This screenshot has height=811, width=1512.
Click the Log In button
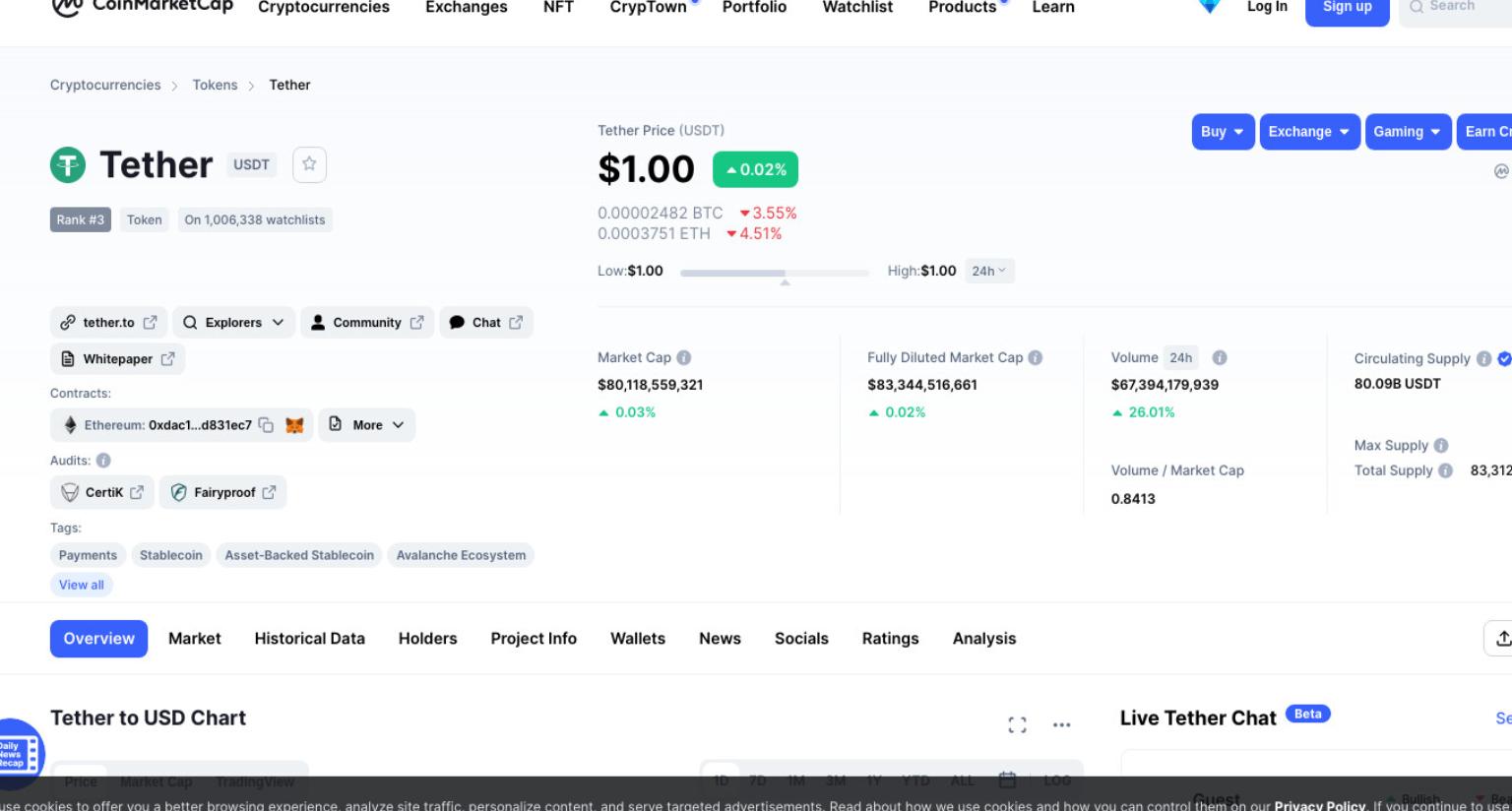point(1267,7)
